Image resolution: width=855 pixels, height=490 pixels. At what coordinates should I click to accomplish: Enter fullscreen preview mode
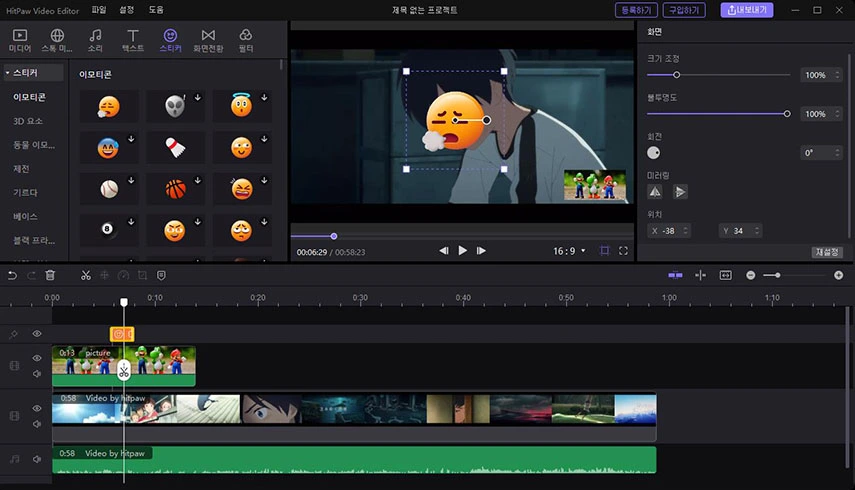(623, 251)
